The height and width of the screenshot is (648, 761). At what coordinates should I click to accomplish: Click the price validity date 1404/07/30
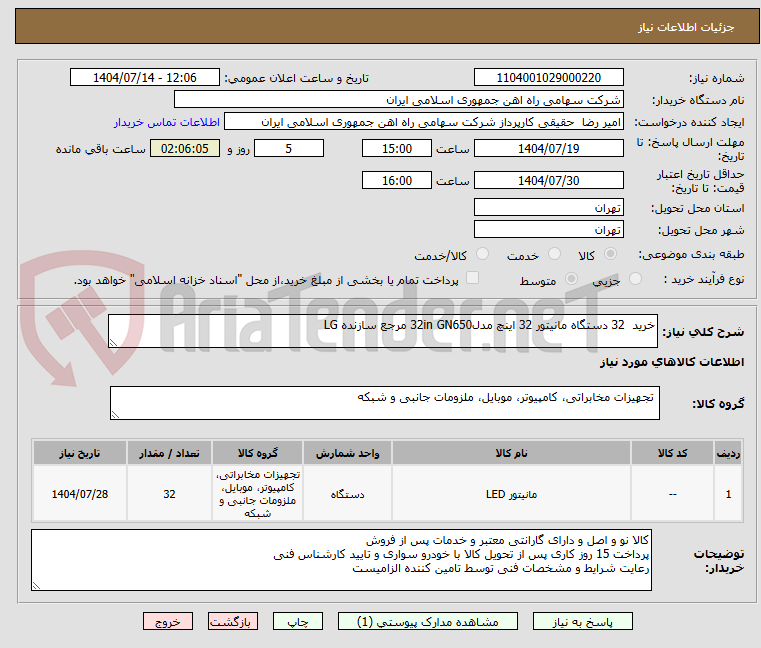pyautogui.click(x=548, y=181)
